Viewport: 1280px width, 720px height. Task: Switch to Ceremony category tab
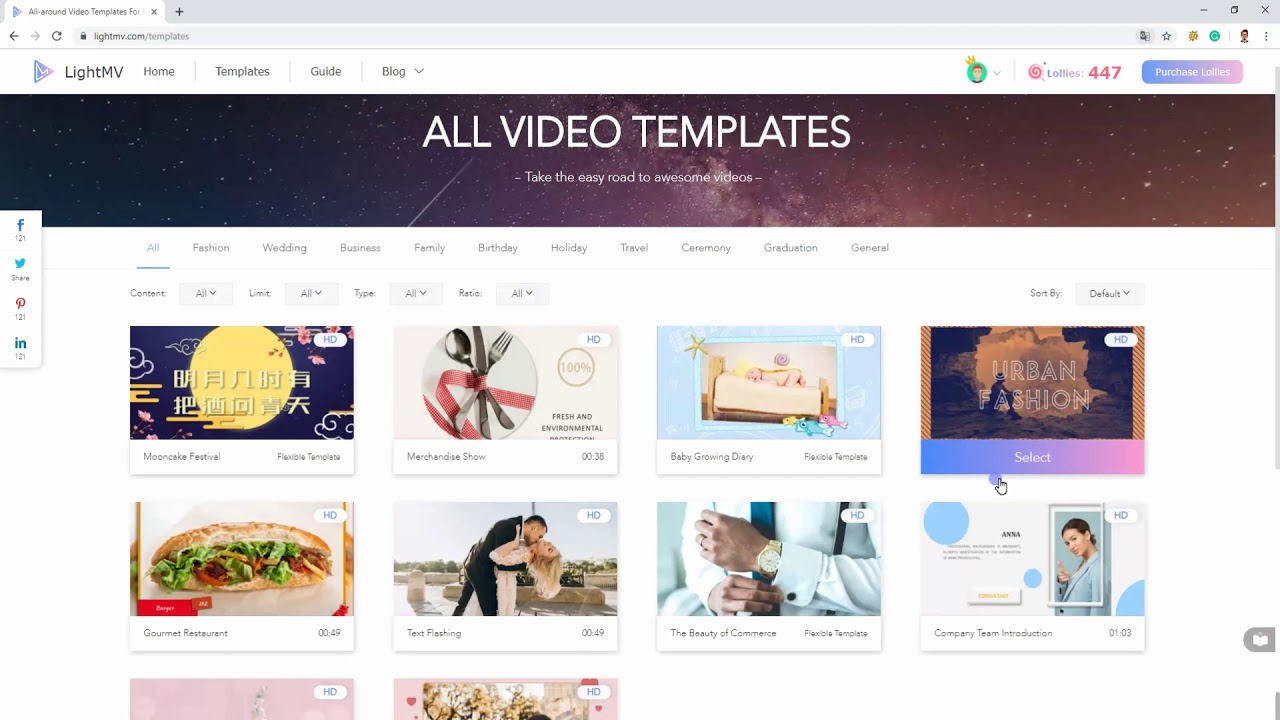click(706, 248)
